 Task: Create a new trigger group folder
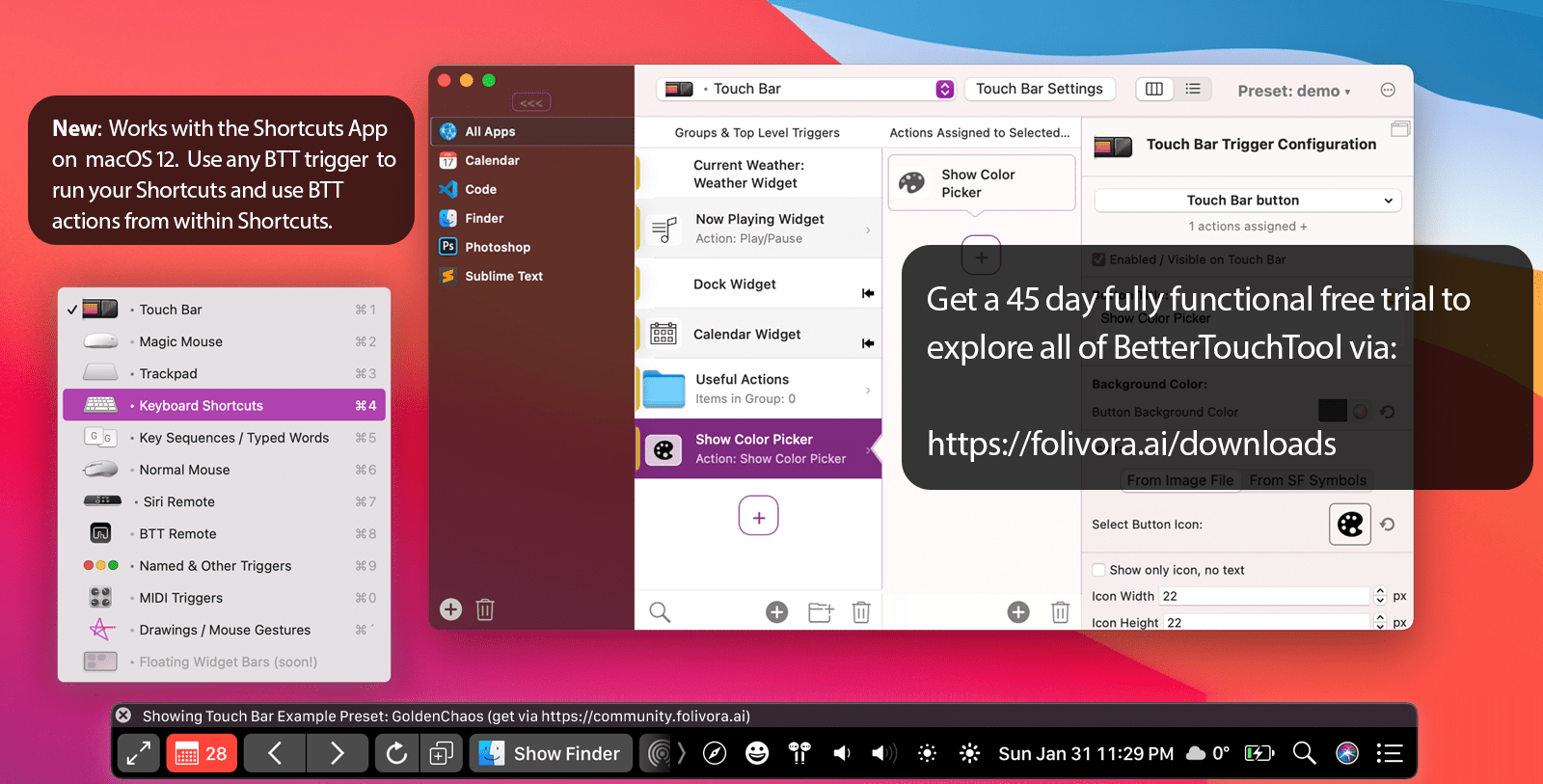(821, 611)
